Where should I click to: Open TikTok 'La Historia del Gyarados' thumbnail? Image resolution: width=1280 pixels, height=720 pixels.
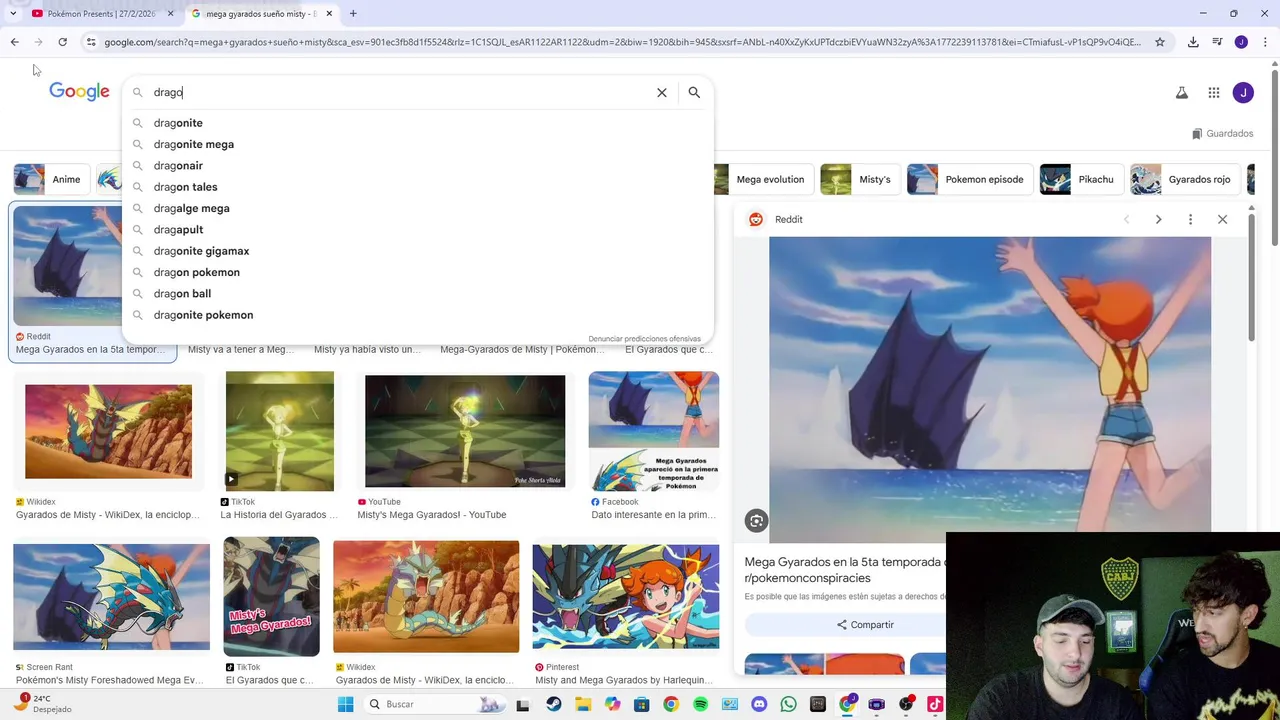280,431
